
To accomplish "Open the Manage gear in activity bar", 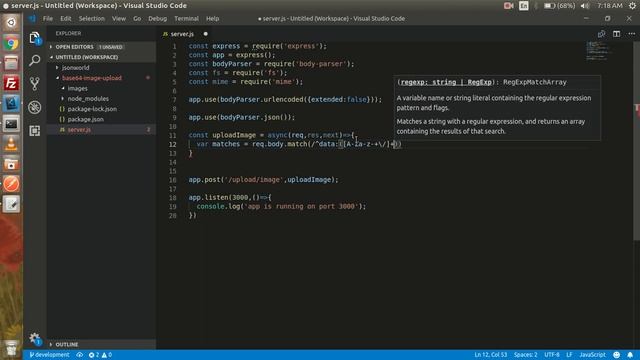I will 35,338.
